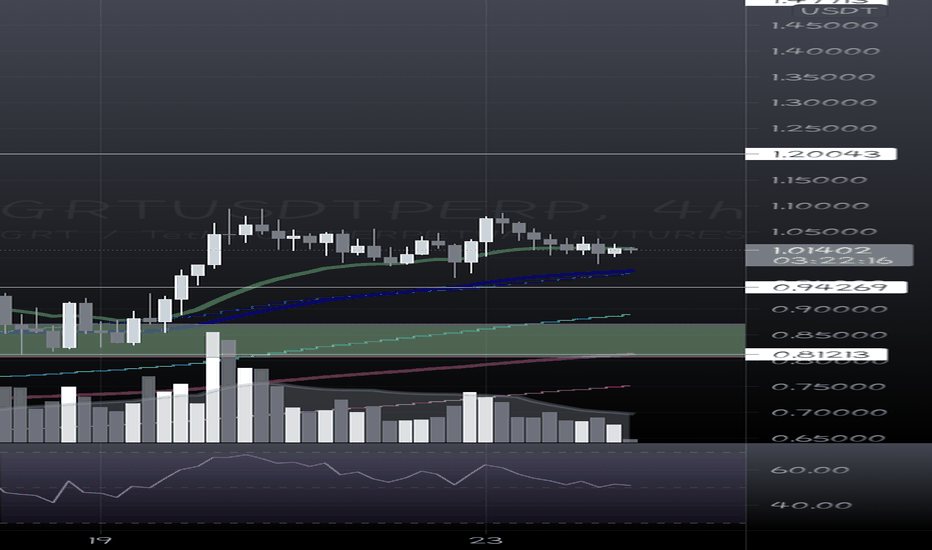Image resolution: width=932 pixels, height=550 pixels.
Task: Click the 0.65000 price axis label
Action: click(827, 438)
